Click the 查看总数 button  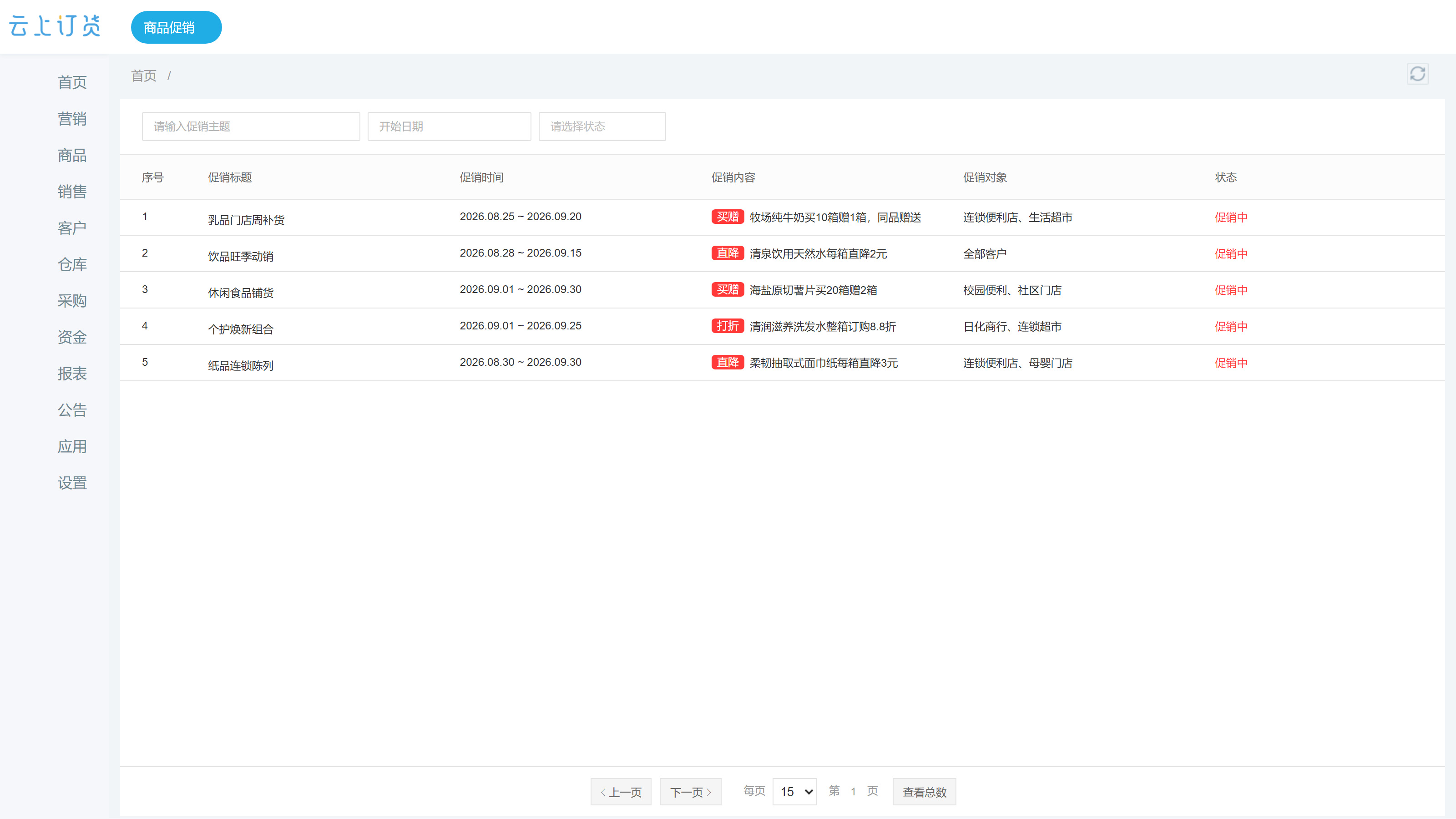pos(924,792)
